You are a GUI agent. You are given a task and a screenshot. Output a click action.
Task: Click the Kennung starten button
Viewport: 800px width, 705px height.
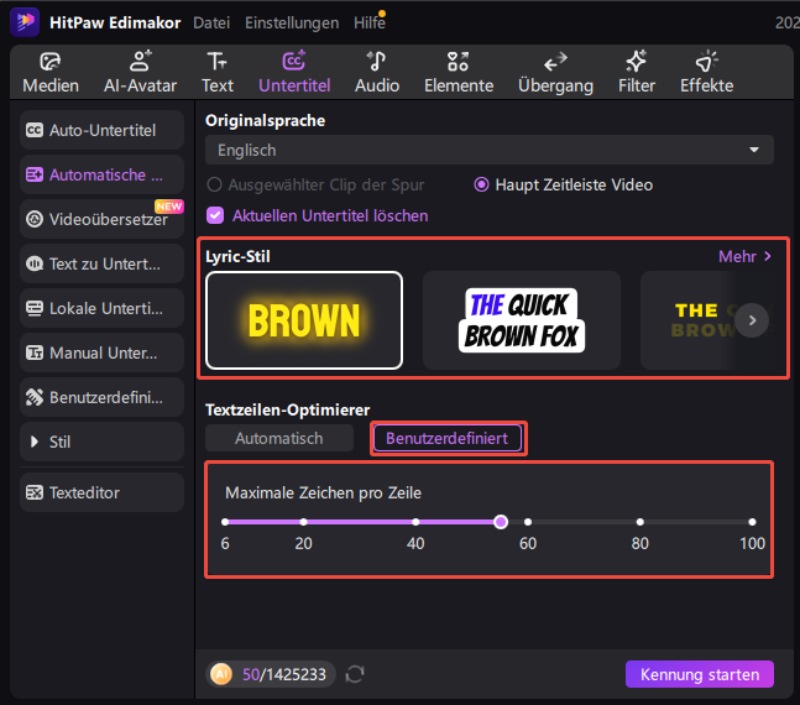pyautogui.click(x=699, y=674)
